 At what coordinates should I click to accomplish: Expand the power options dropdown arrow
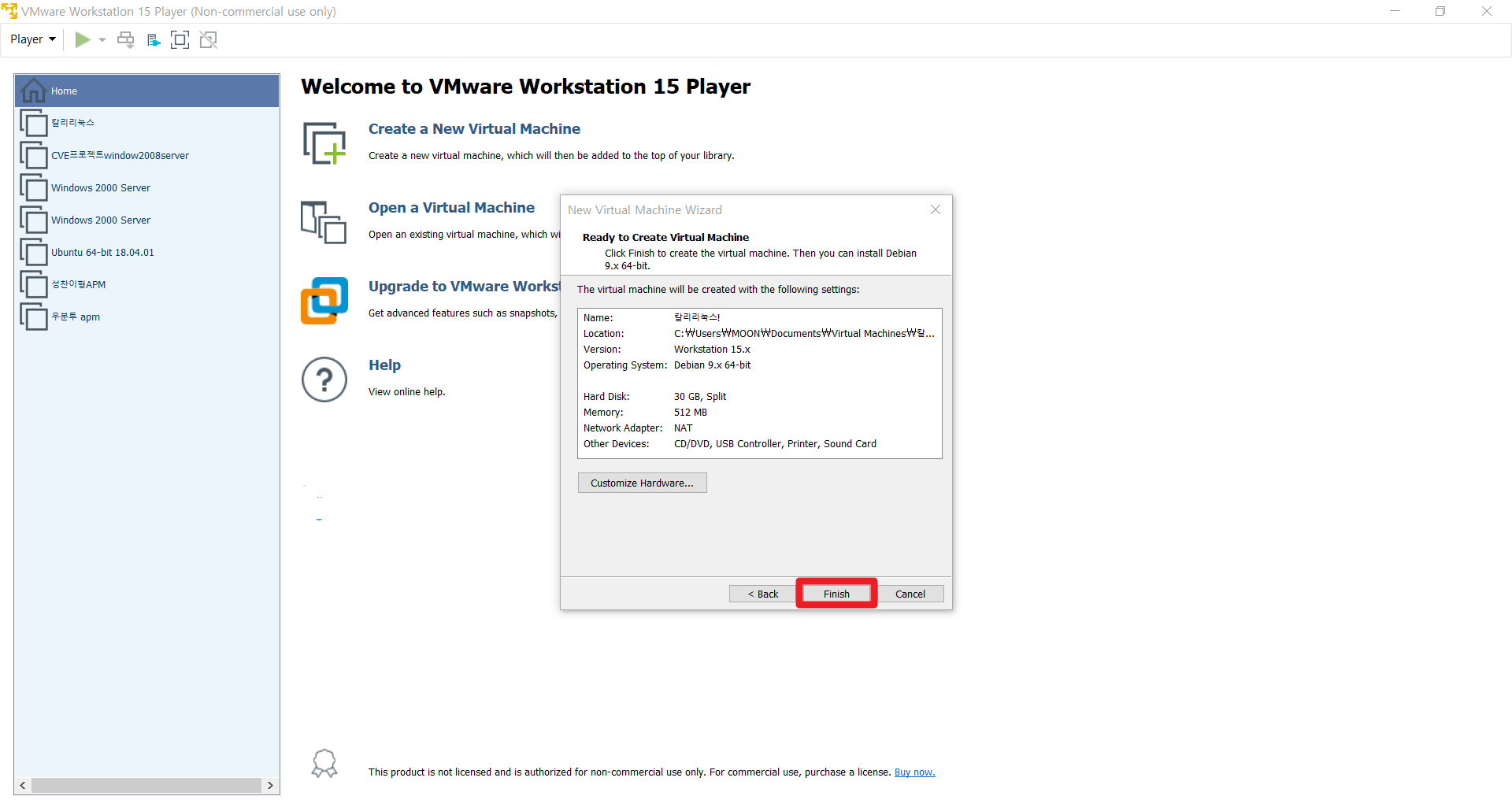point(102,39)
